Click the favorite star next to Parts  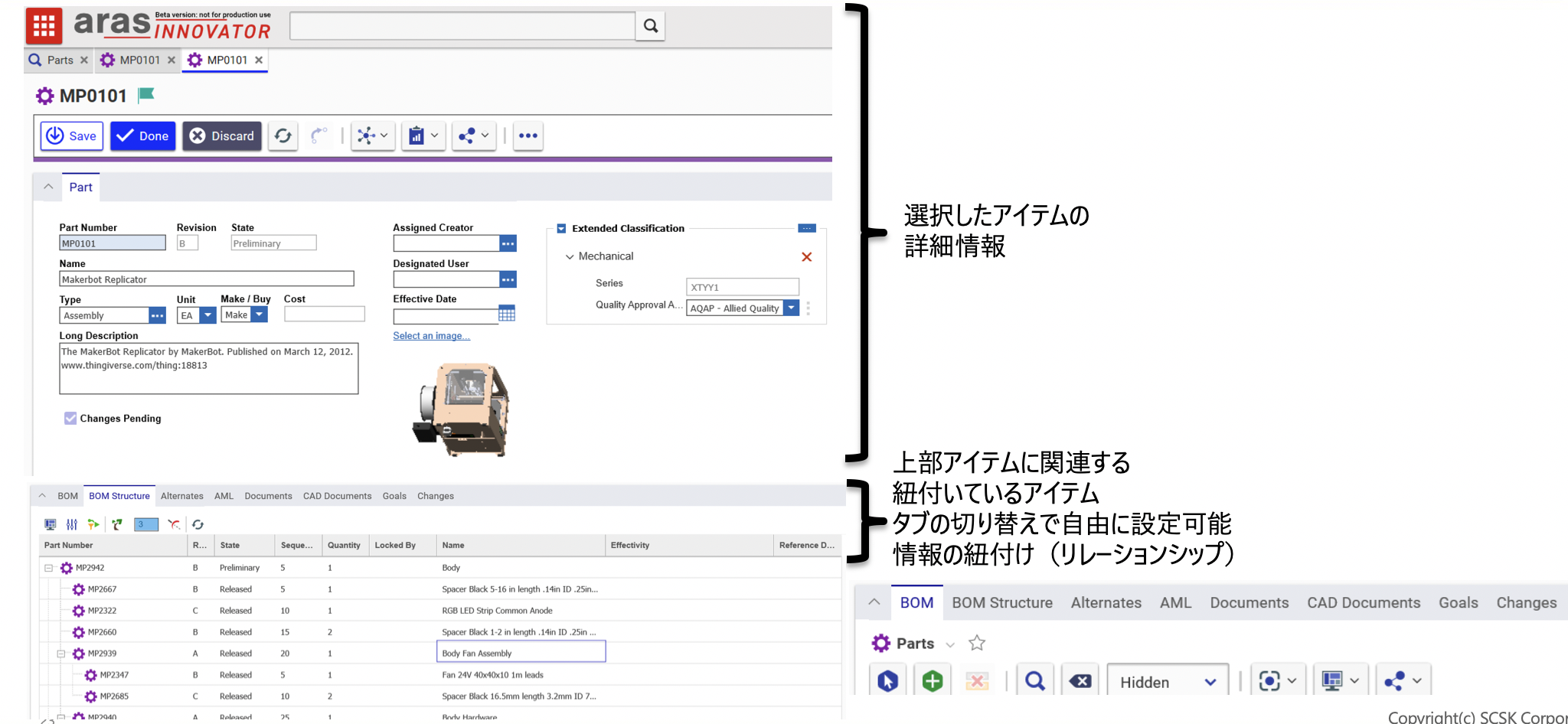pos(976,643)
